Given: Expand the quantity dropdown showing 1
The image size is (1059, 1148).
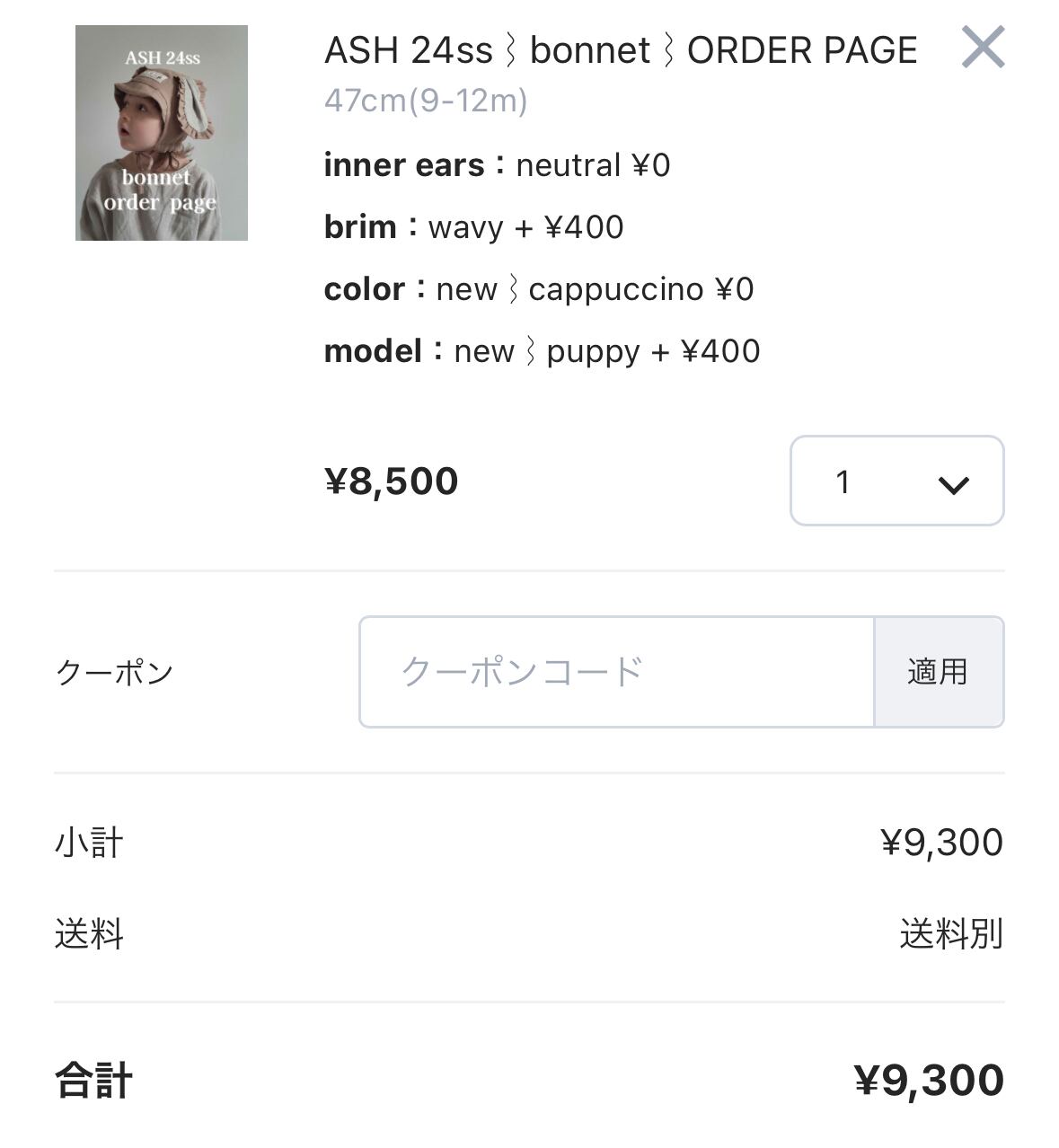Looking at the screenshot, I should pyautogui.click(x=896, y=481).
